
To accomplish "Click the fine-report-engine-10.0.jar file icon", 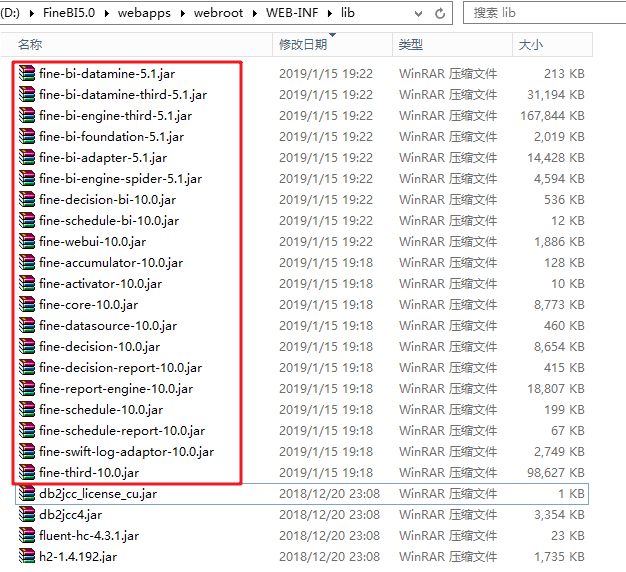I will pyautogui.click(x=27, y=388).
